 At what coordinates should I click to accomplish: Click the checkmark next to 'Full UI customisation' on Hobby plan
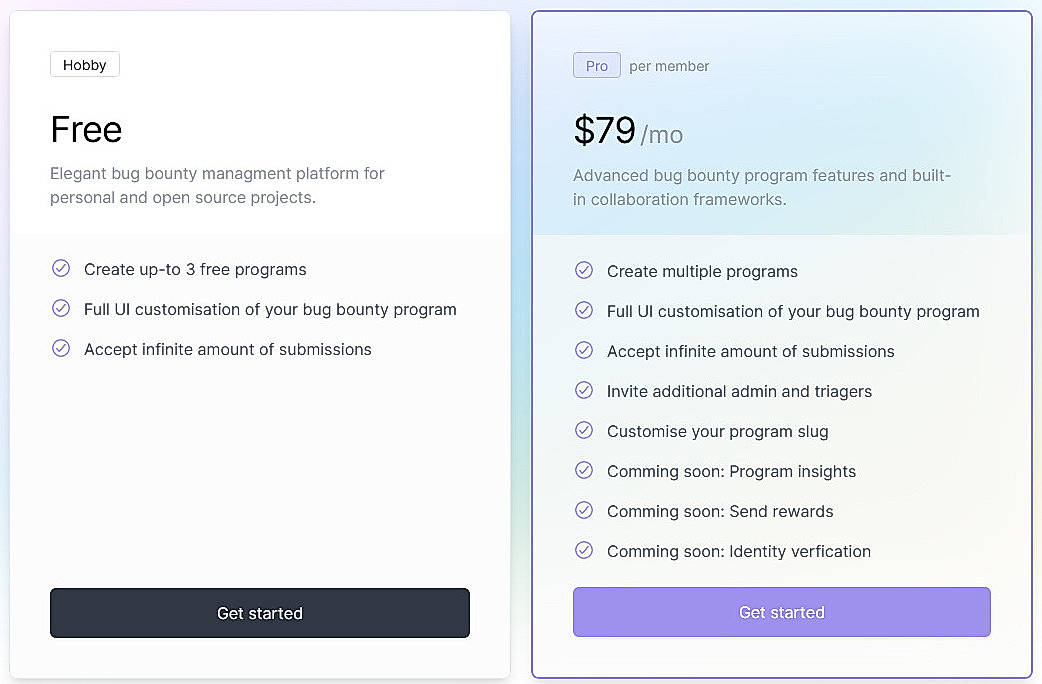[x=61, y=308]
